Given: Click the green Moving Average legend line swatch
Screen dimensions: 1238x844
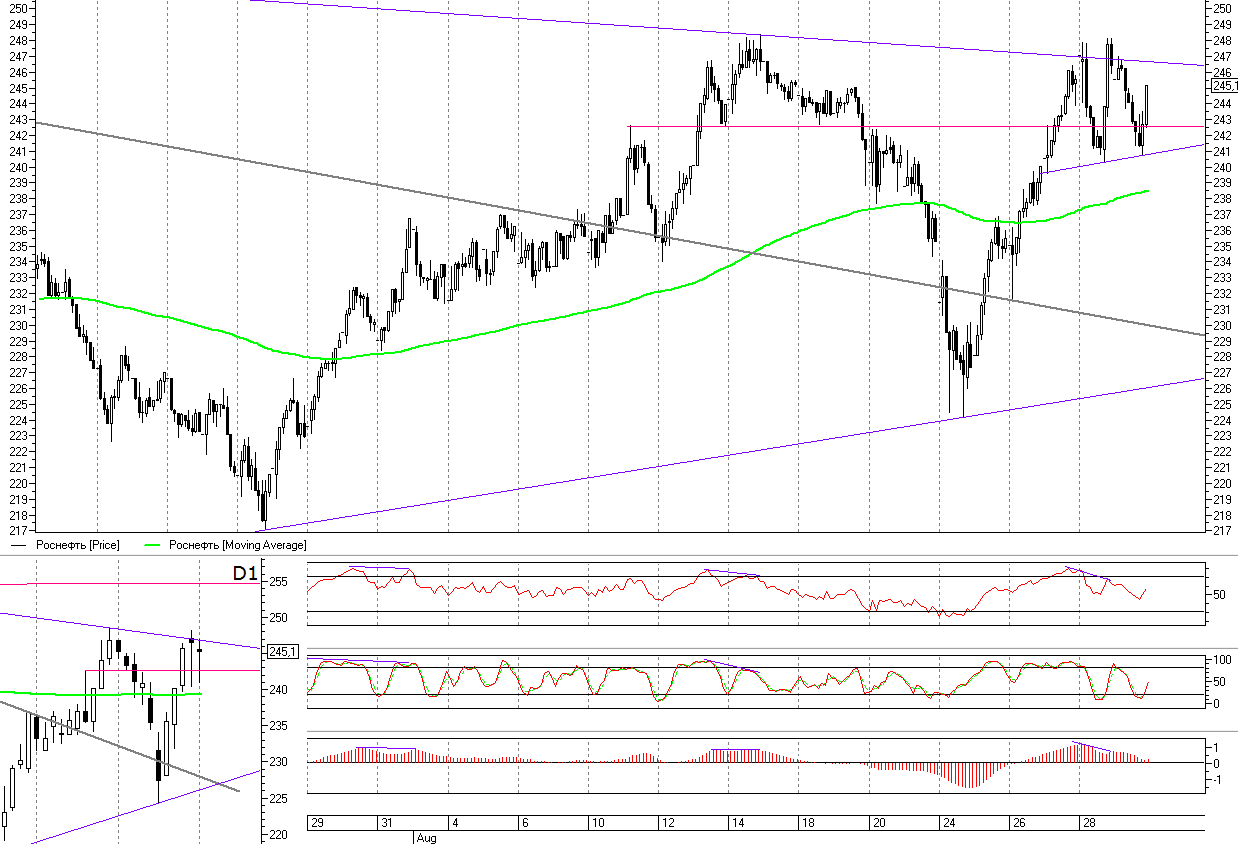Looking at the screenshot, I should (153, 545).
